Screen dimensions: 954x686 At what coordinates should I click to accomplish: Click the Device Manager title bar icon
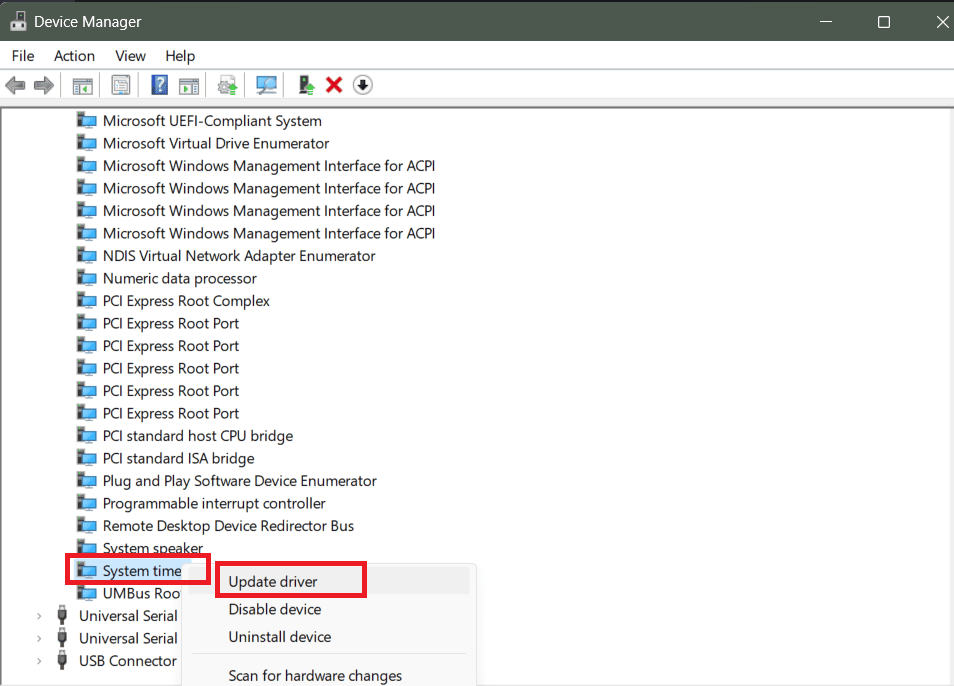pyautogui.click(x=18, y=21)
